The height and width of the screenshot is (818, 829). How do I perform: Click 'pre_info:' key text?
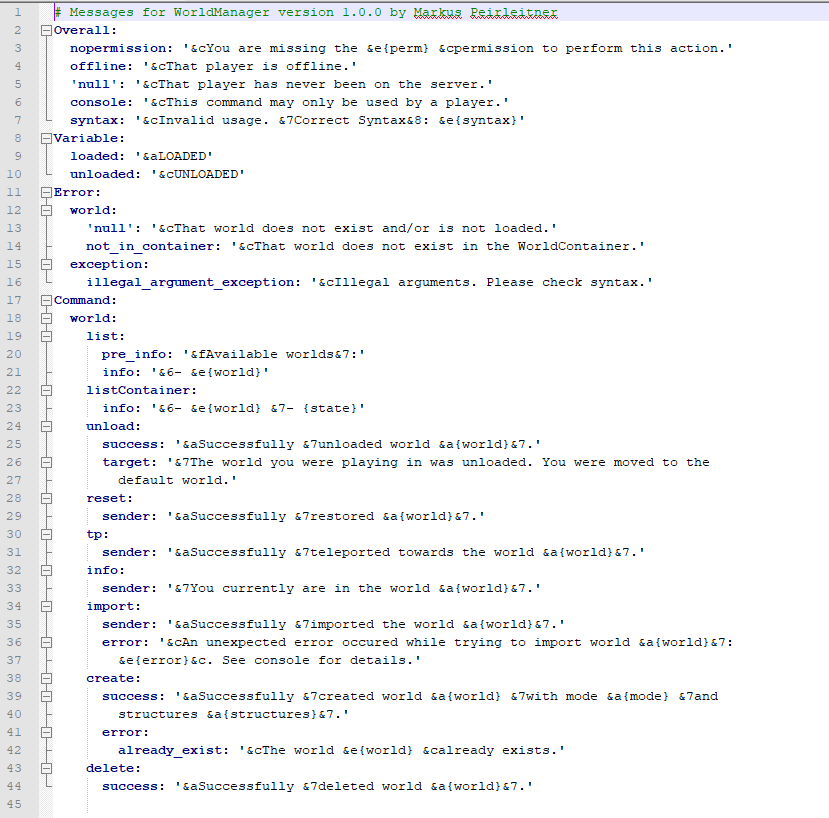pyautogui.click(x=137, y=354)
